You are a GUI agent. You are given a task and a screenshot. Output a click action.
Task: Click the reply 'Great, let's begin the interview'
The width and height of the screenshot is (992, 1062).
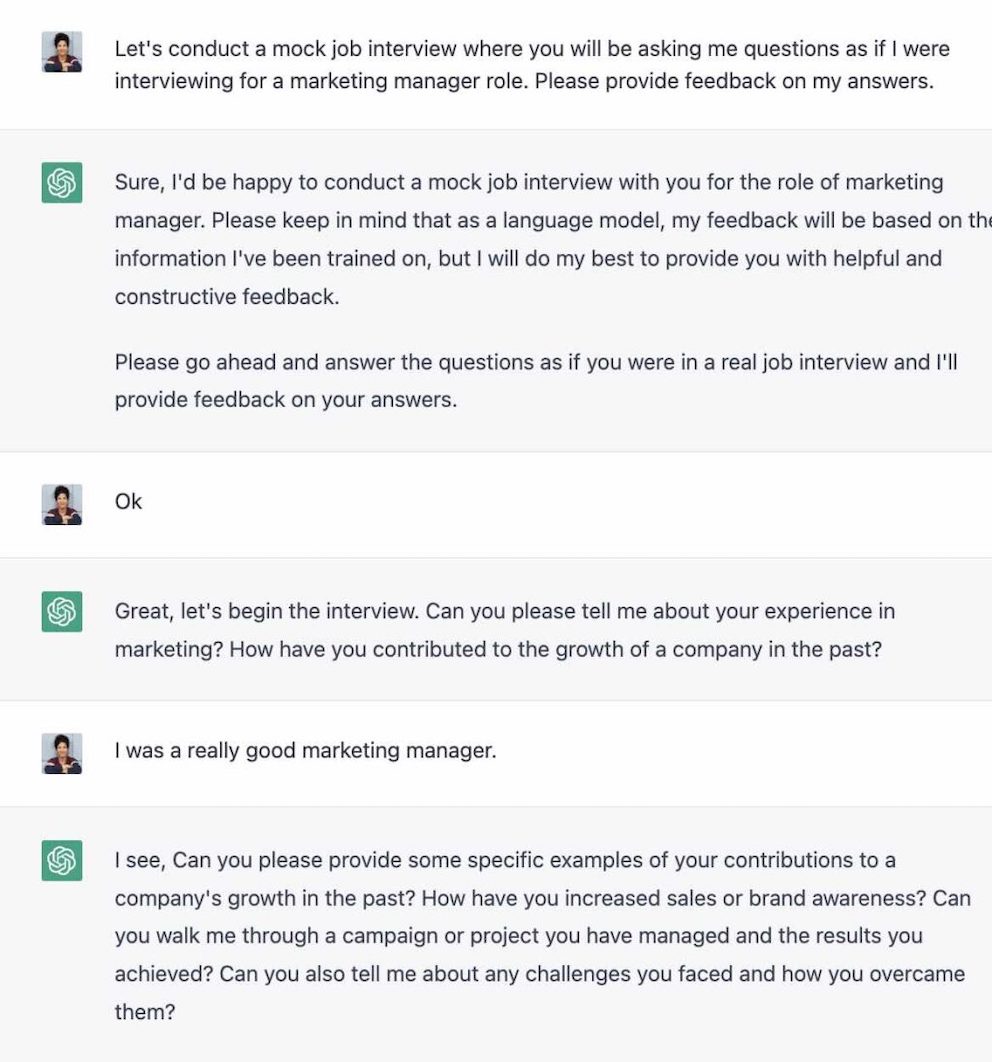coord(505,630)
